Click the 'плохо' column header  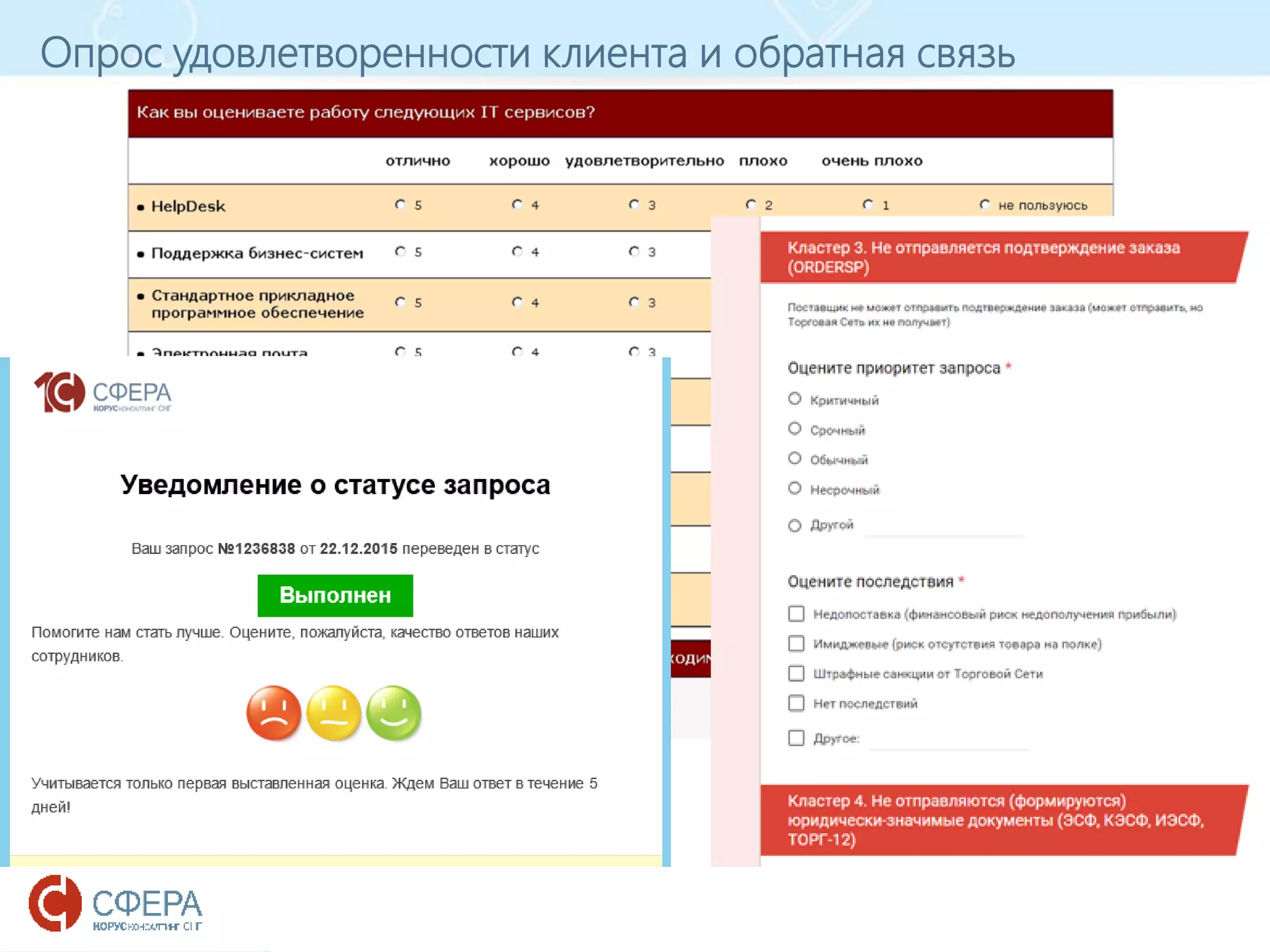tap(763, 161)
